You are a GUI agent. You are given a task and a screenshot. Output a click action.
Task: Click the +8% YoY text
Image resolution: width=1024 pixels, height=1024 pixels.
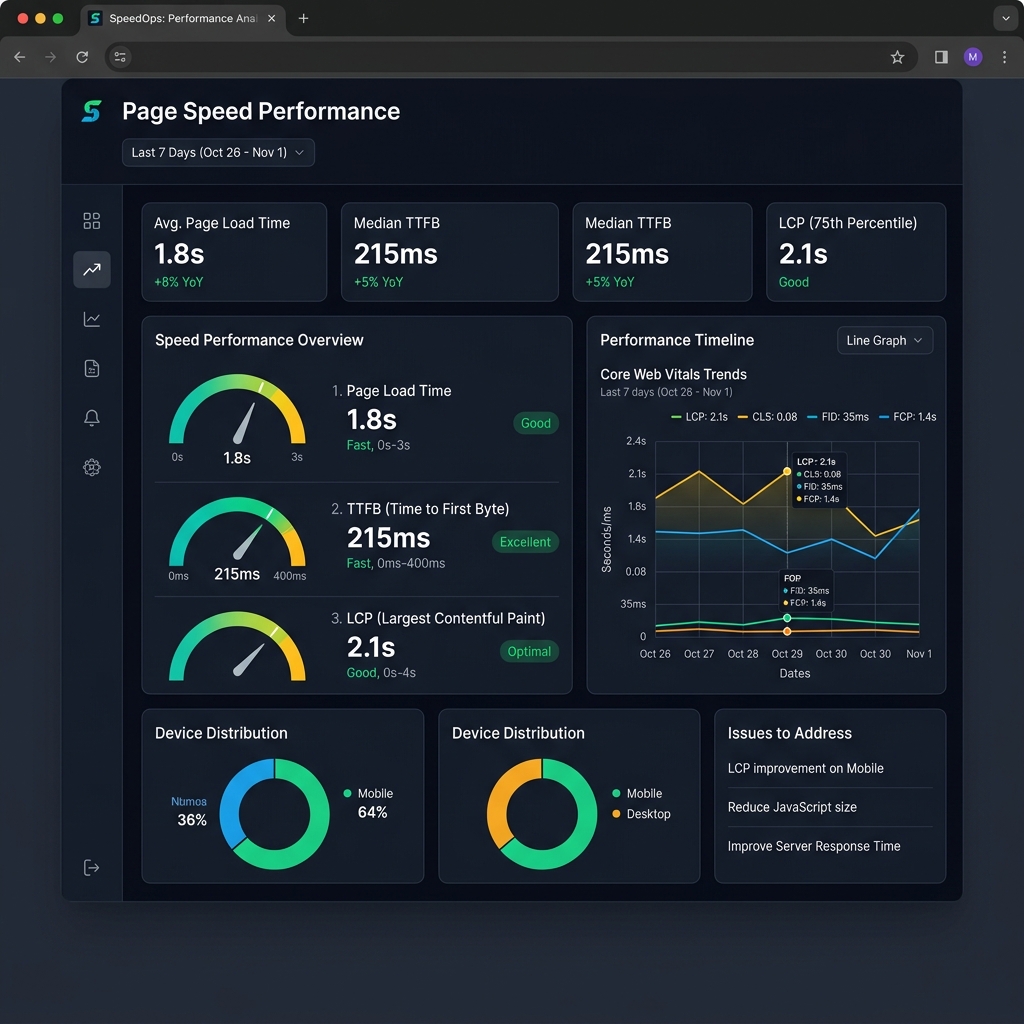pos(178,282)
